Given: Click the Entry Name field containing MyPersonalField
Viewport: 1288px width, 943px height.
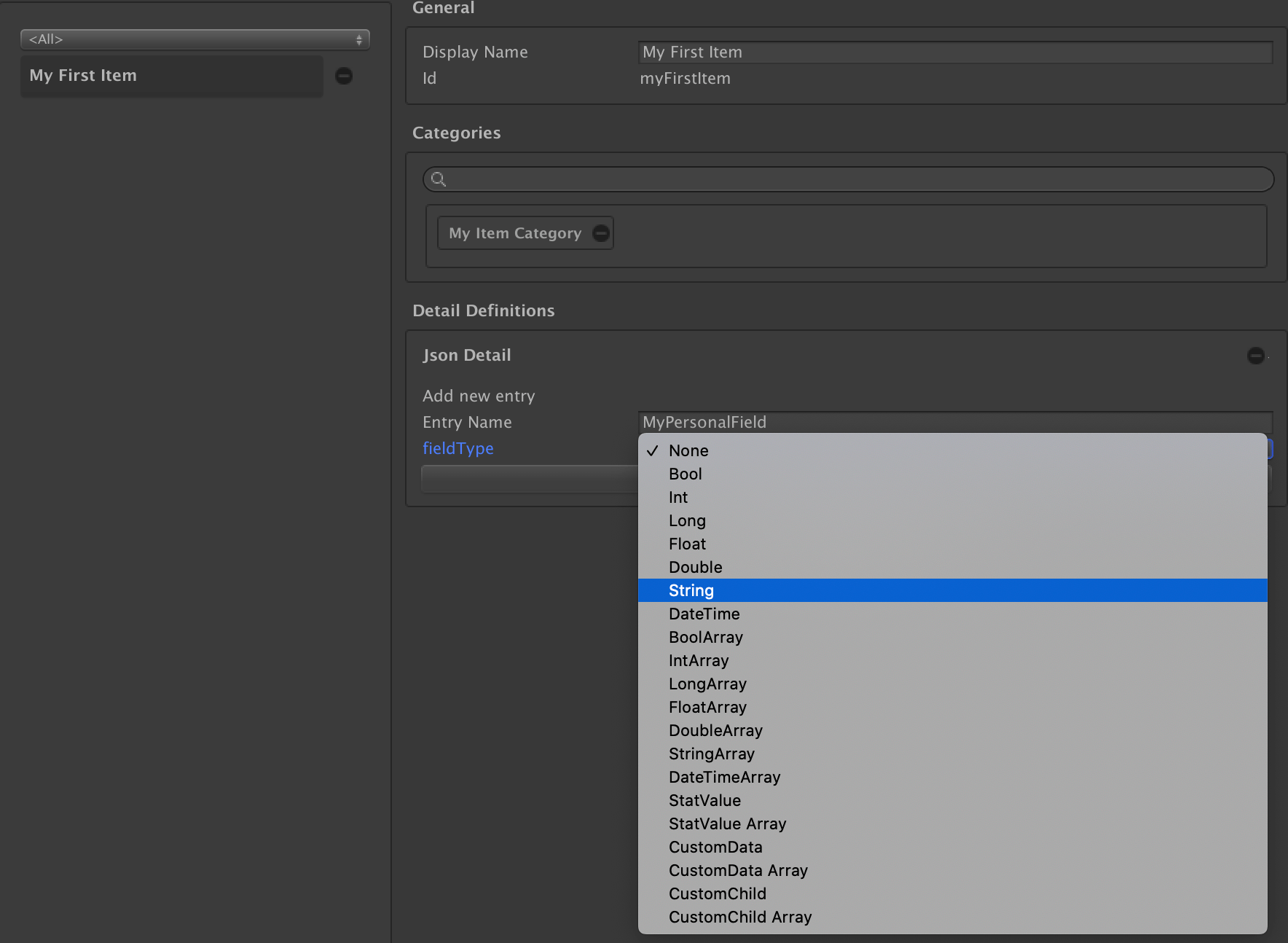Looking at the screenshot, I should click(956, 422).
